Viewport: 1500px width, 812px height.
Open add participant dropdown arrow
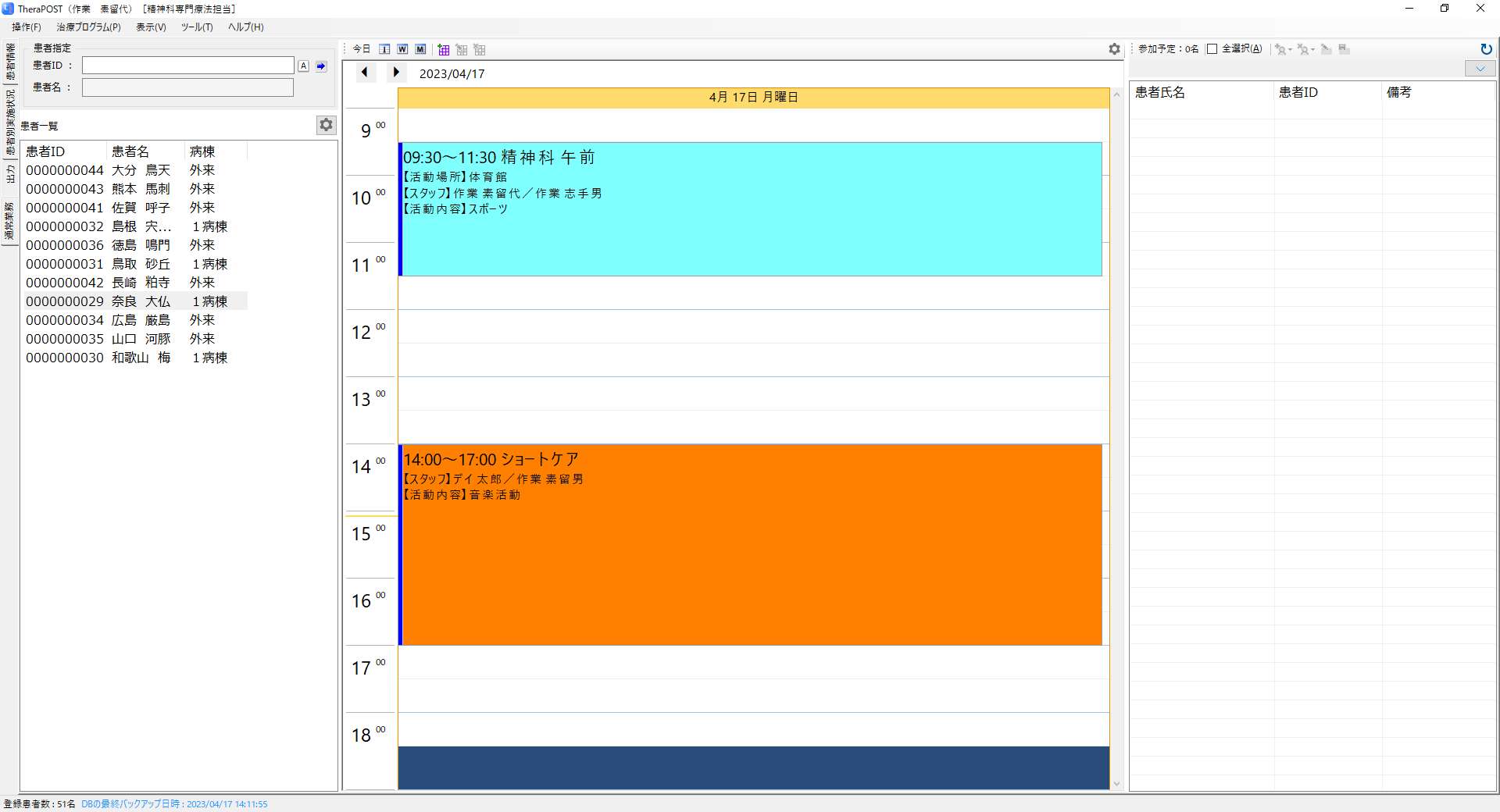1290,49
